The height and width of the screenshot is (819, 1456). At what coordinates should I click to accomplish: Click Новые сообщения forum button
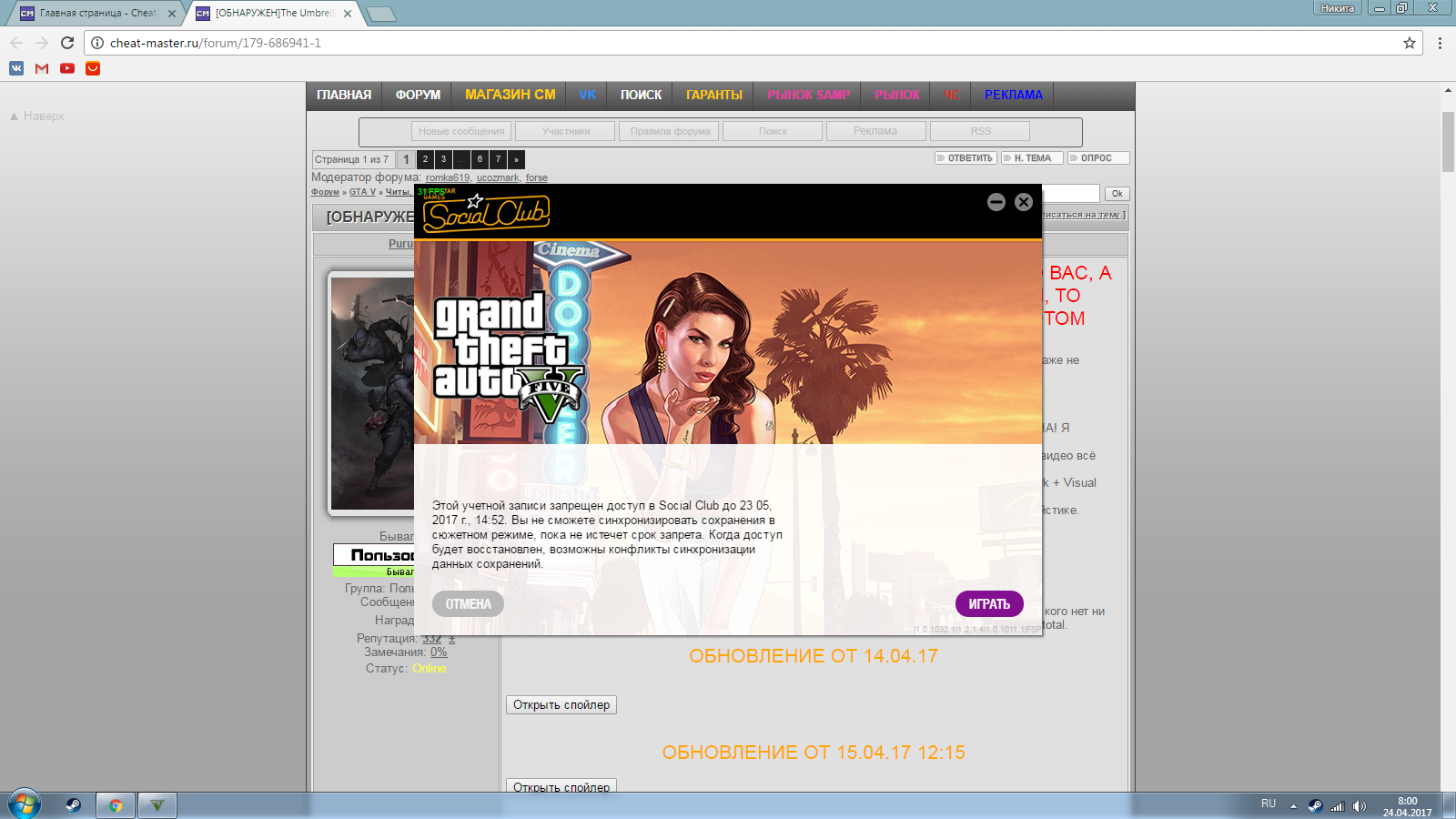point(461,131)
